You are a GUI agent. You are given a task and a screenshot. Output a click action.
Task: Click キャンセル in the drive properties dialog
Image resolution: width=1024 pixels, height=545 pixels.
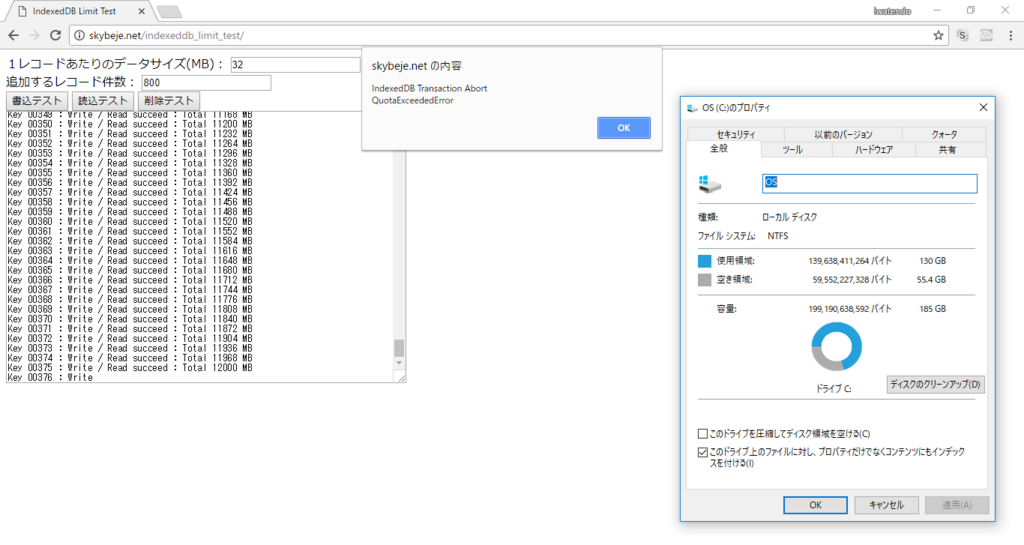tap(886, 505)
